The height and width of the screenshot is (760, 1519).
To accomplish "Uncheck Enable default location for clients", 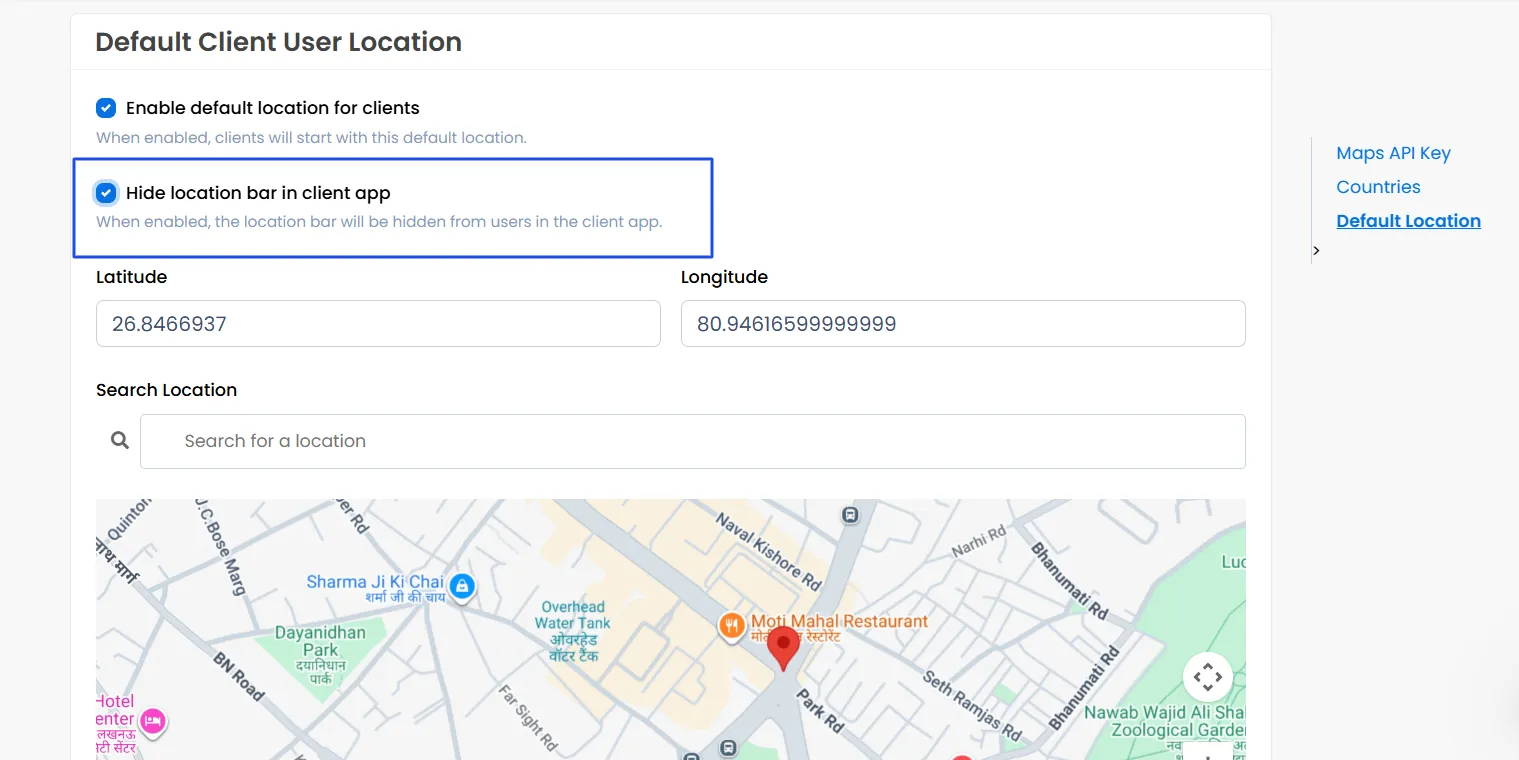I will (x=106, y=108).
